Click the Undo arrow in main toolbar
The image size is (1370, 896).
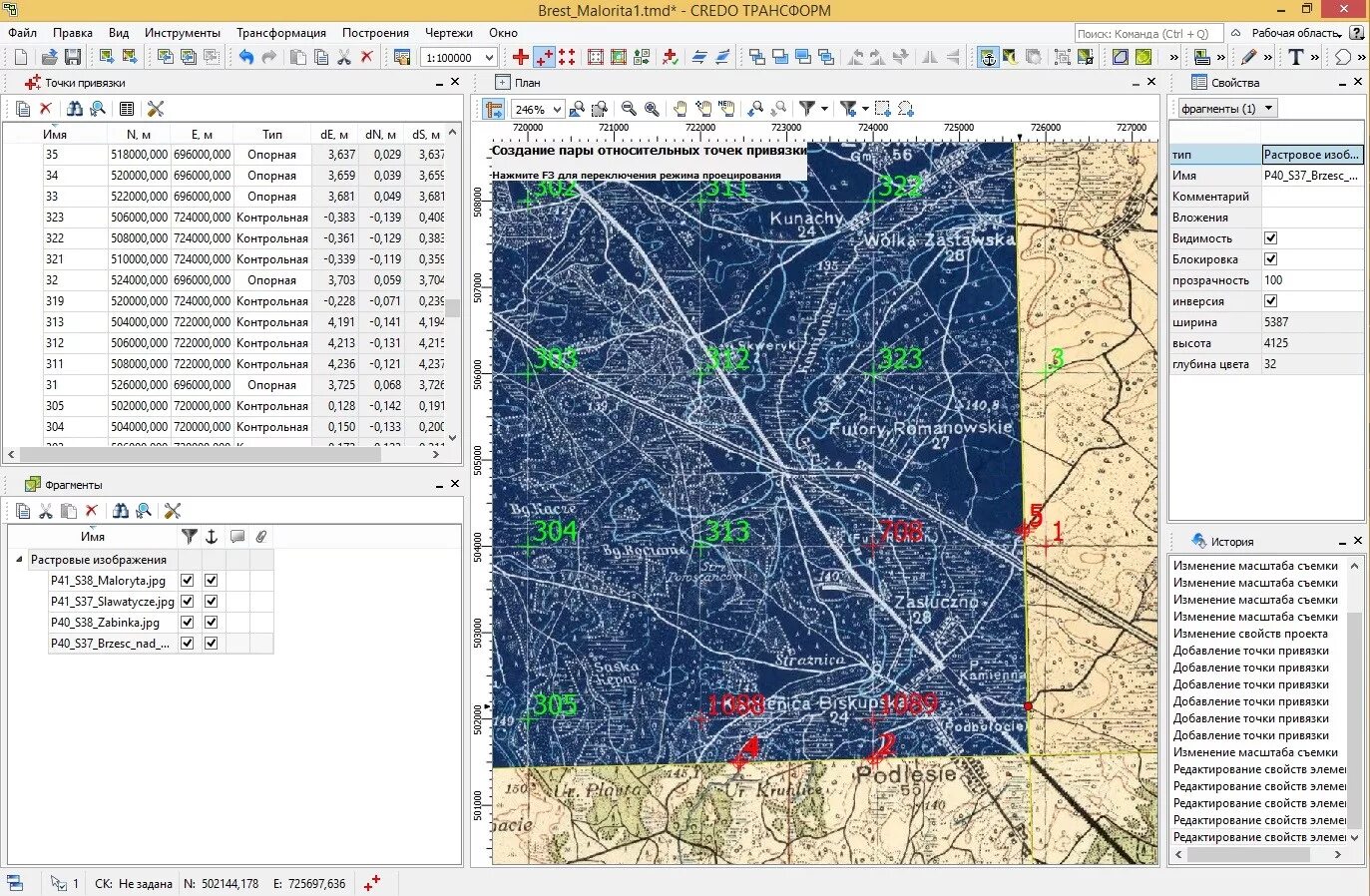pyautogui.click(x=245, y=57)
